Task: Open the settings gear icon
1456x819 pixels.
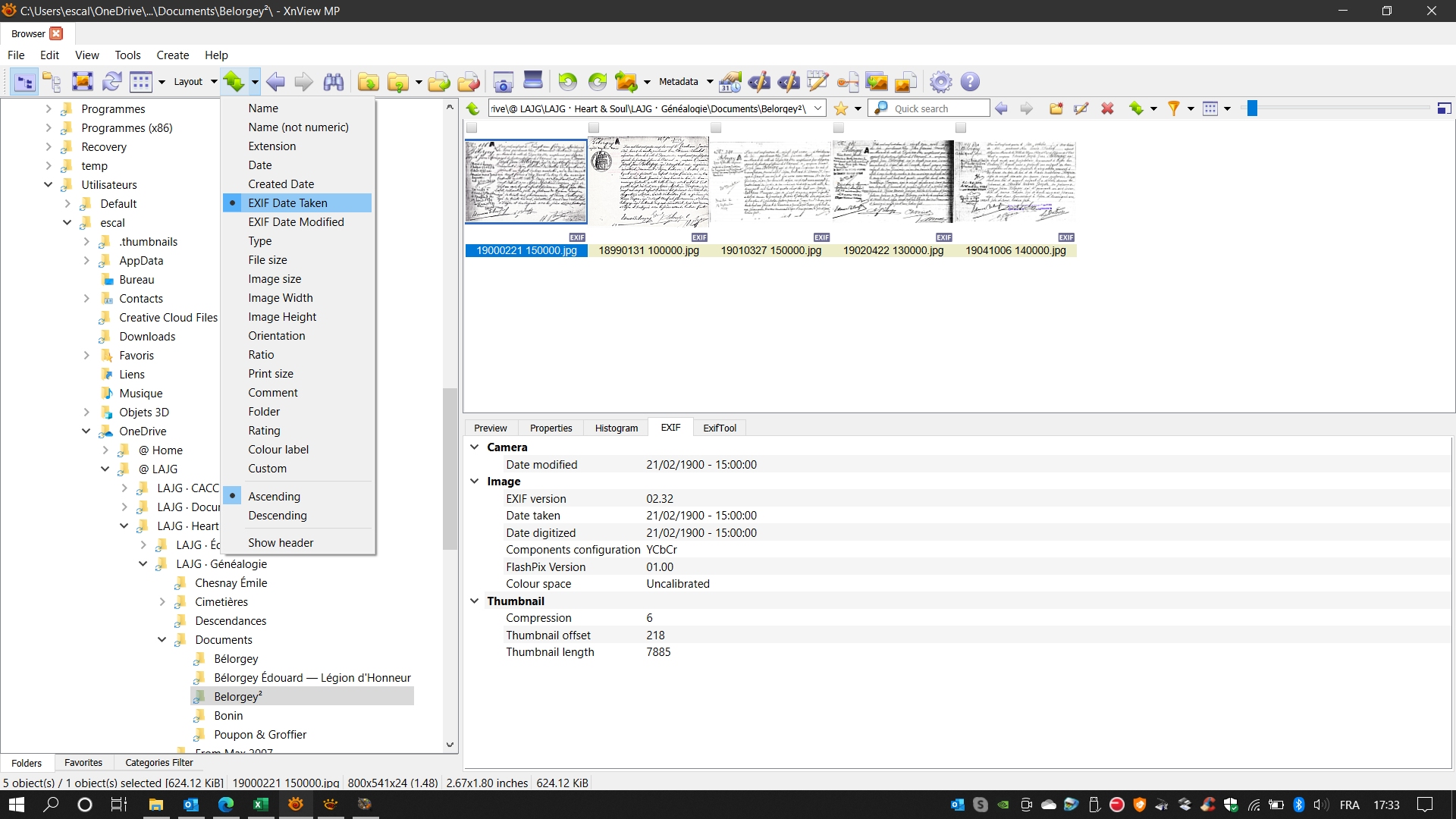Action: [940, 82]
